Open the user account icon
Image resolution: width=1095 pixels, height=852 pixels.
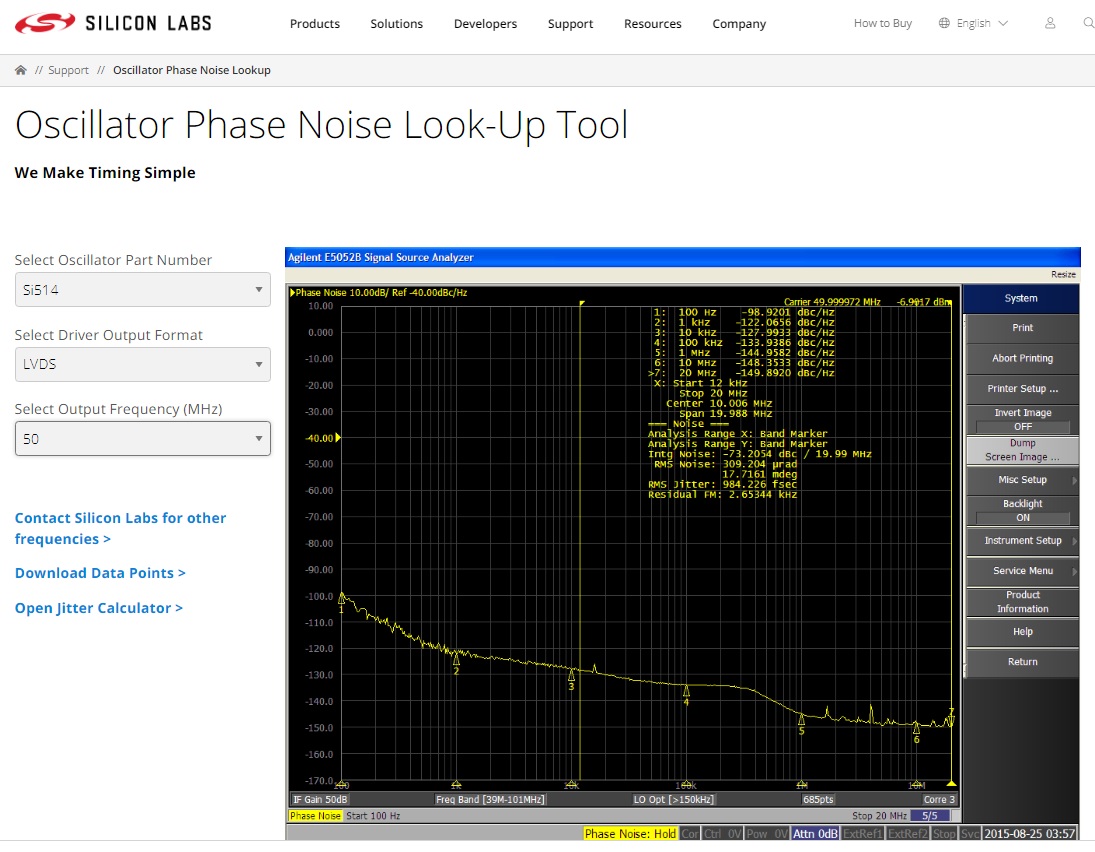1050,23
